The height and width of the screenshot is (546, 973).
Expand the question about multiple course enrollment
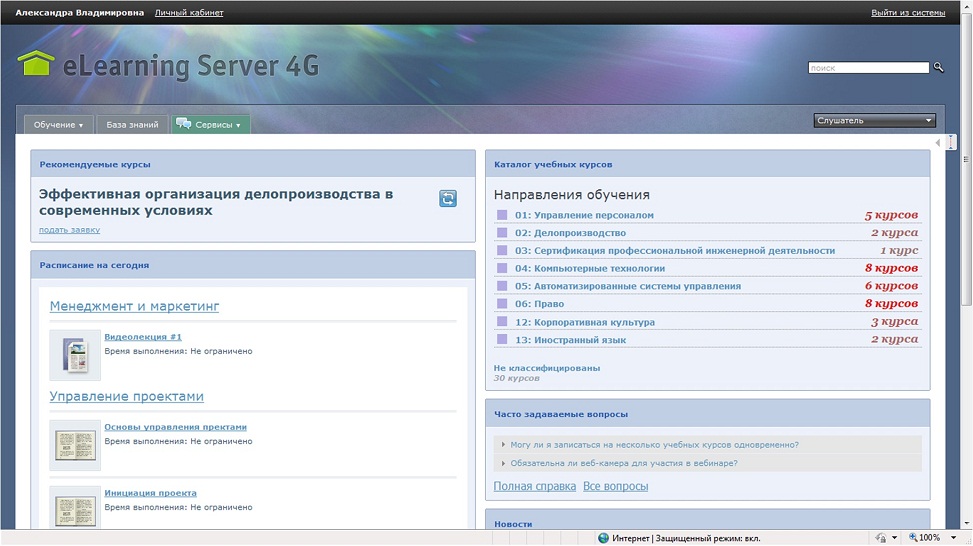coord(654,445)
